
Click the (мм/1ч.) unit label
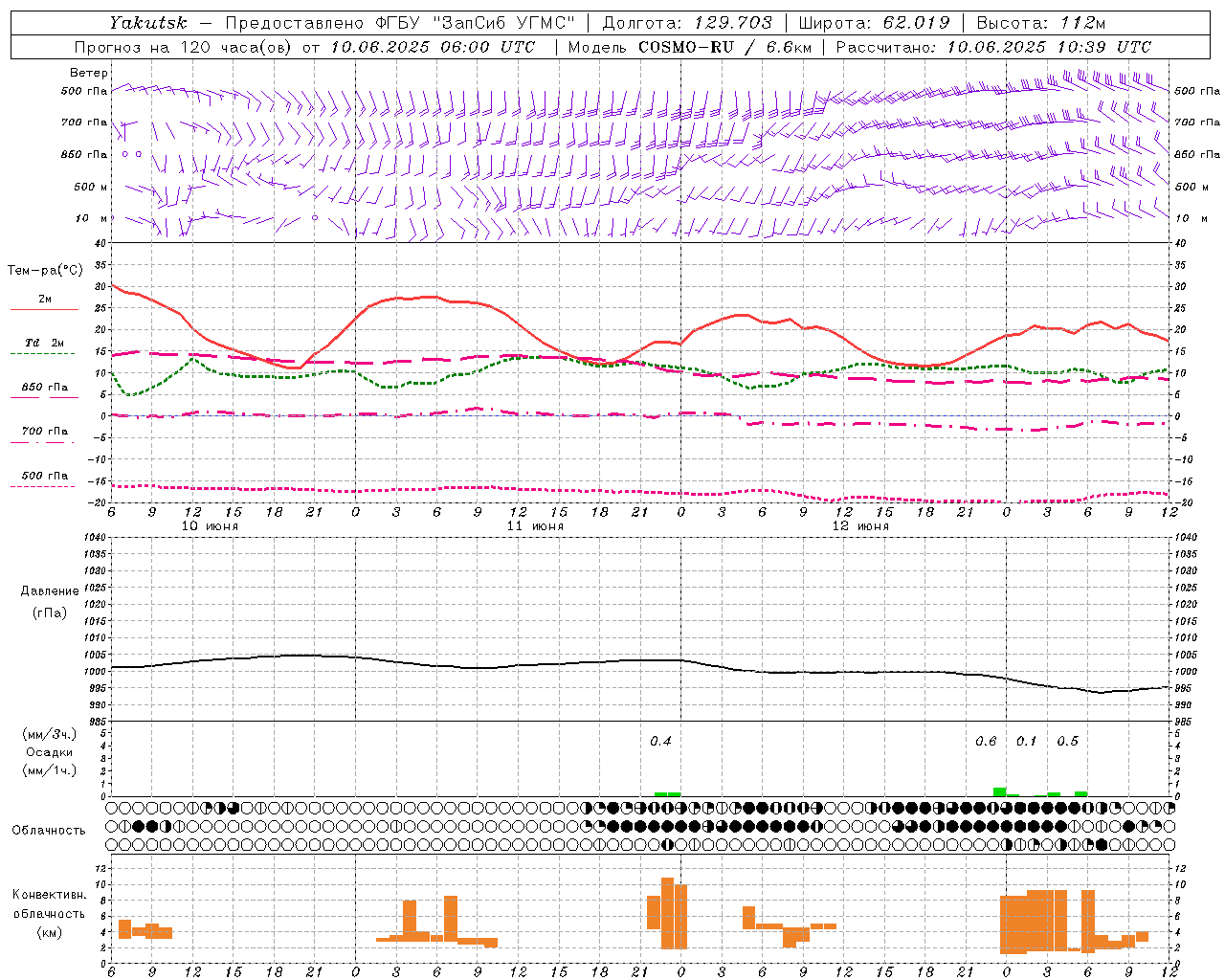pos(50,770)
